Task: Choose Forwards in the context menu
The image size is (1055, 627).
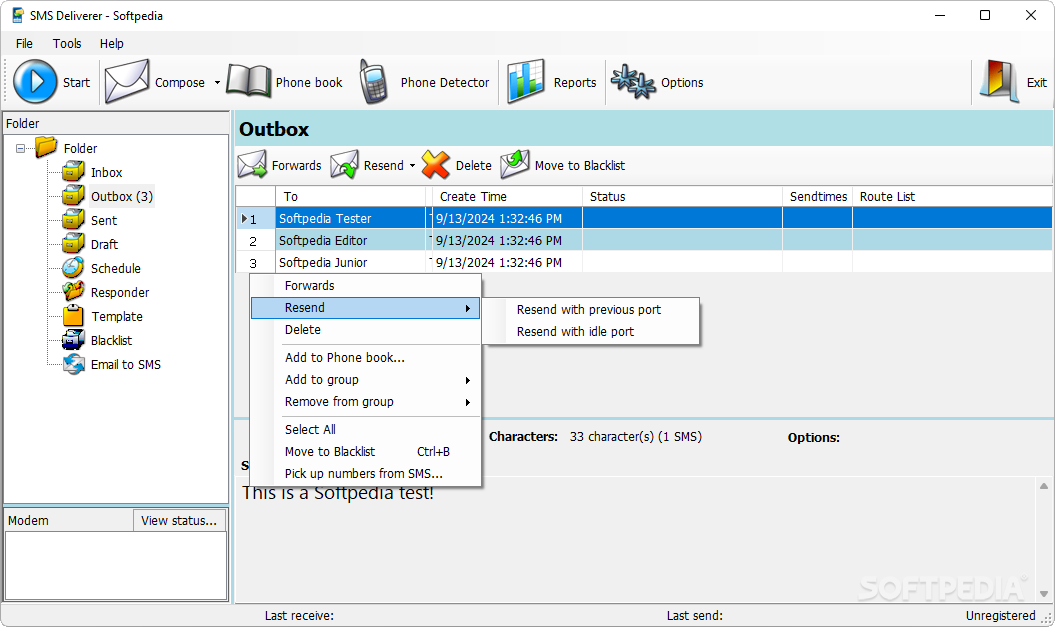Action: pos(365,285)
